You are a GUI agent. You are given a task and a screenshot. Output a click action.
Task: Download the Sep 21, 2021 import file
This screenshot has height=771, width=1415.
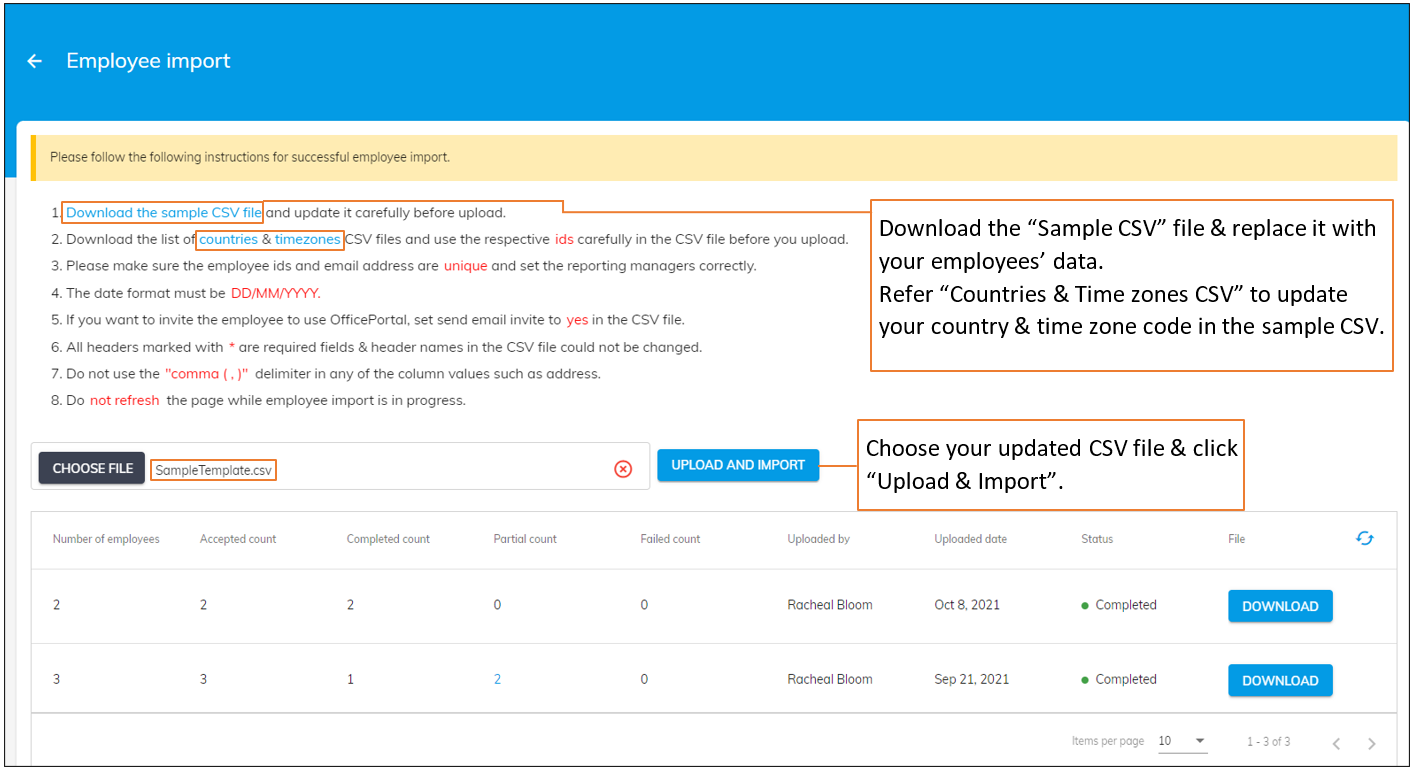[x=1280, y=680]
